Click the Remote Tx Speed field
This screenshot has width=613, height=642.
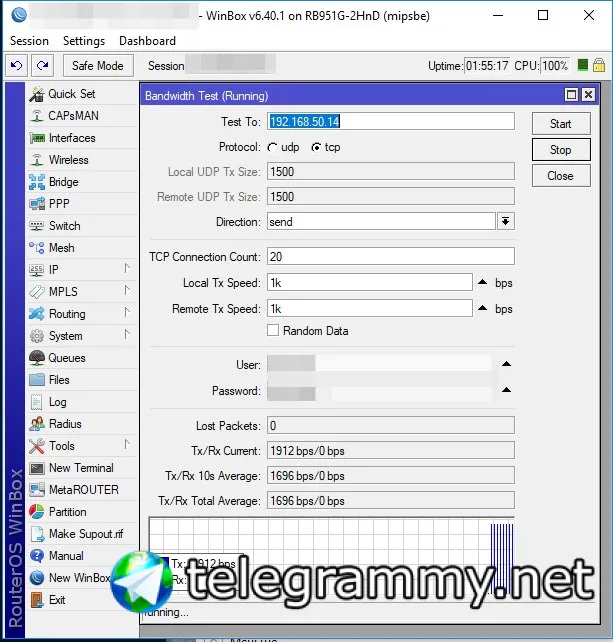click(x=370, y=309)
